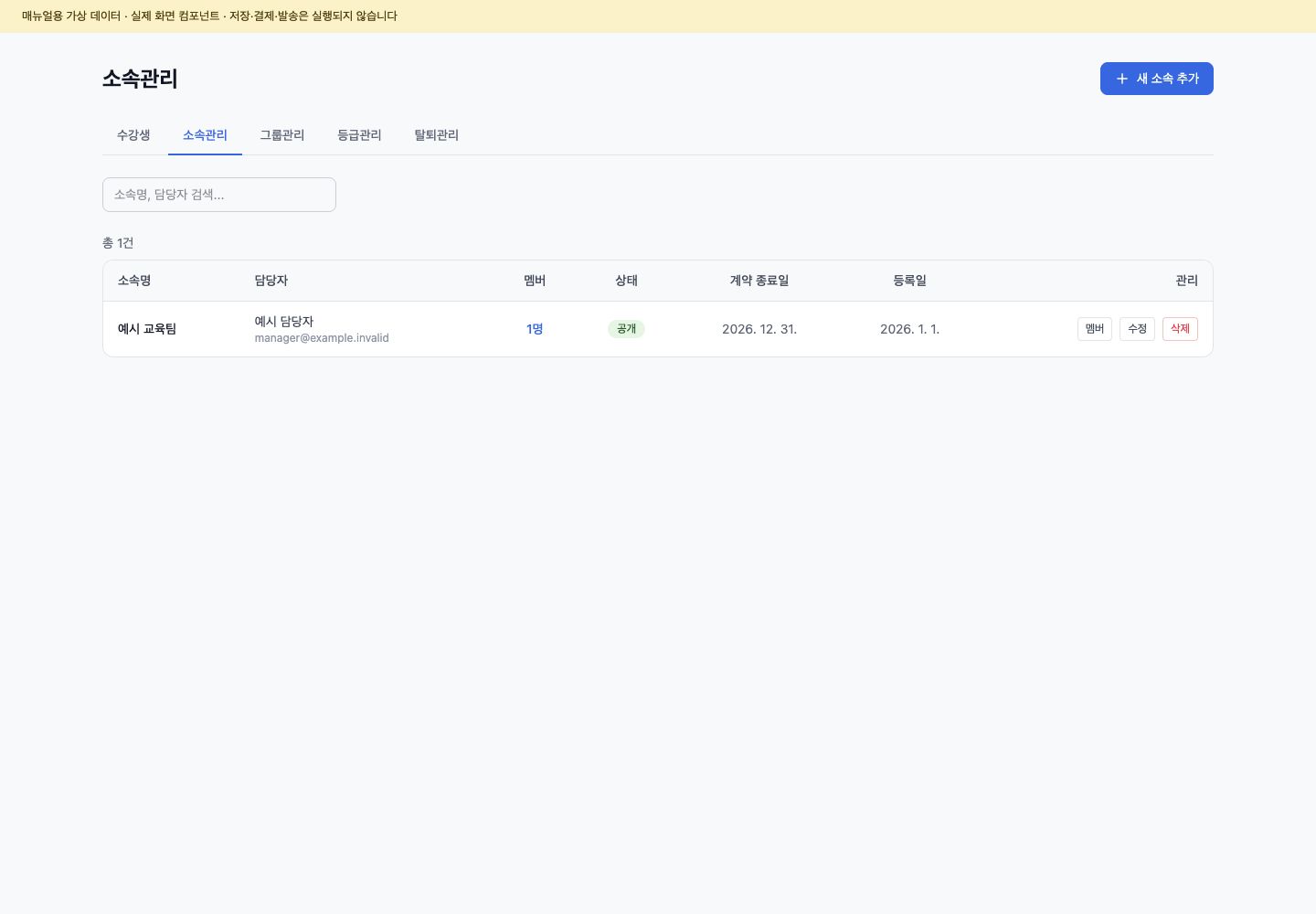This screenshot has height=914, width=1316.
Task: Switch to the 그룹관리 tab
Action: coord(281,135)
